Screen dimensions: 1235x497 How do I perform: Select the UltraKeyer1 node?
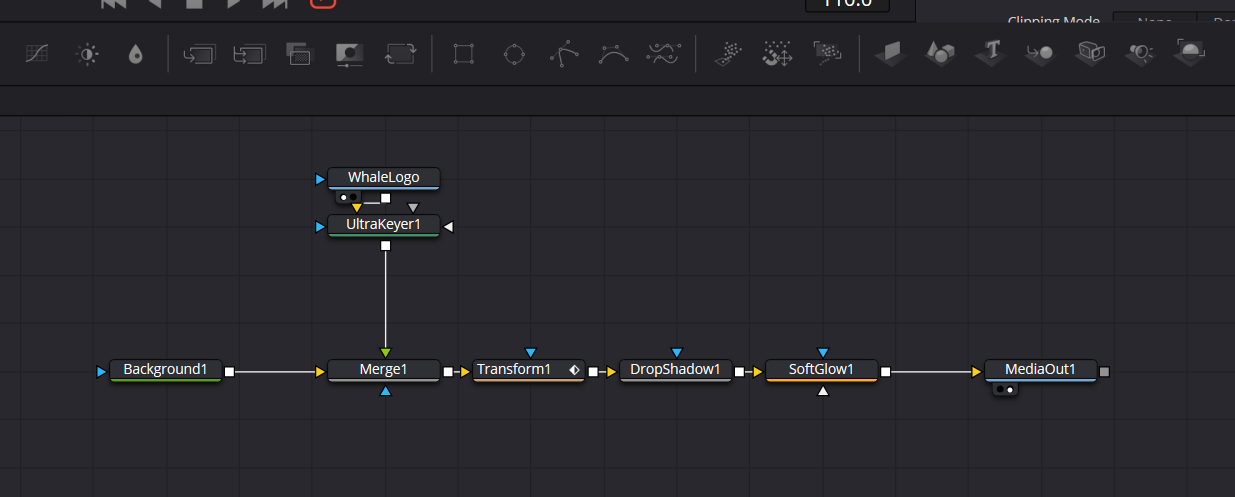click(x=383, y=225)
